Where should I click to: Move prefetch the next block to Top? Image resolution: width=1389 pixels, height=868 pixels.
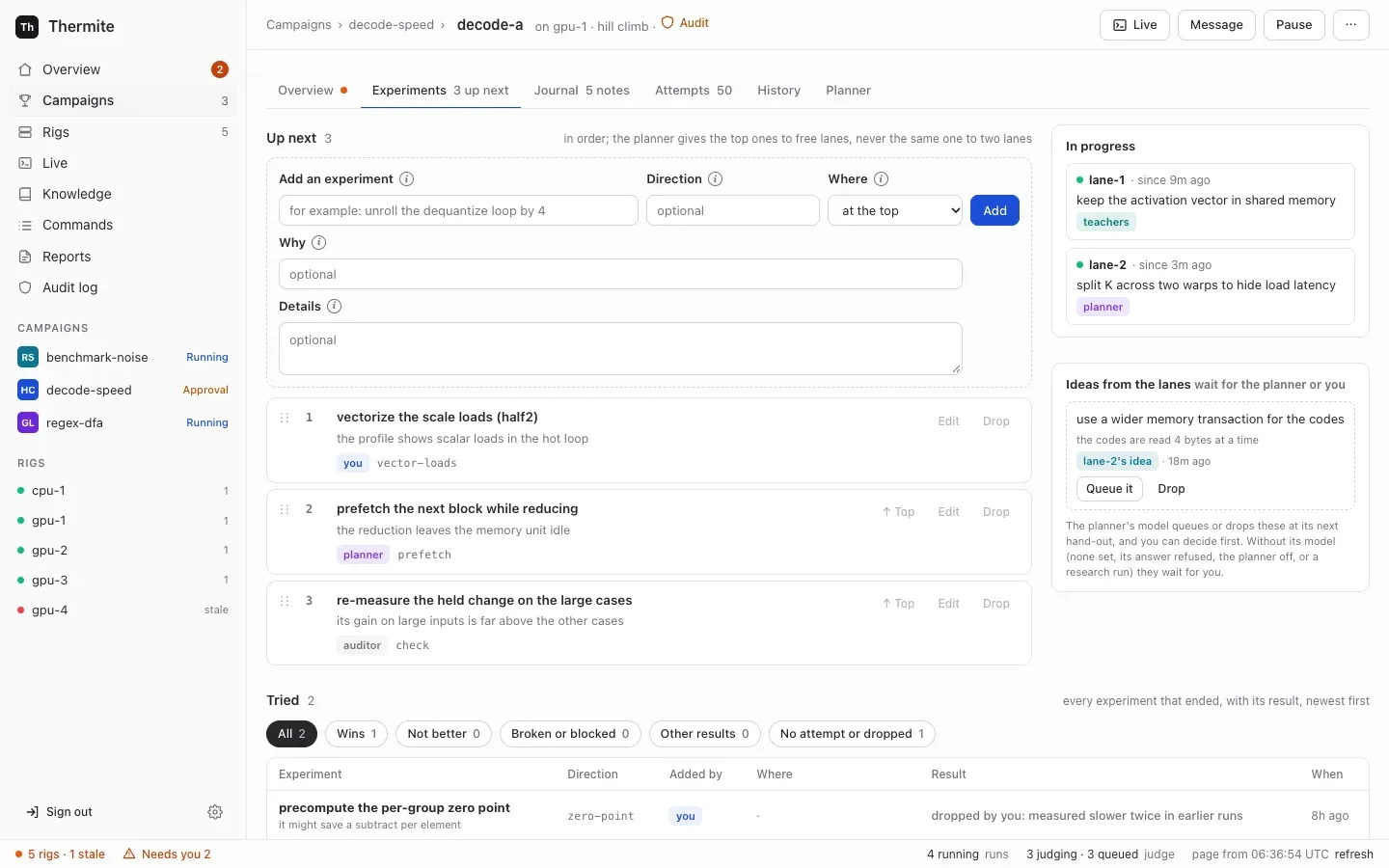[898, 512]
